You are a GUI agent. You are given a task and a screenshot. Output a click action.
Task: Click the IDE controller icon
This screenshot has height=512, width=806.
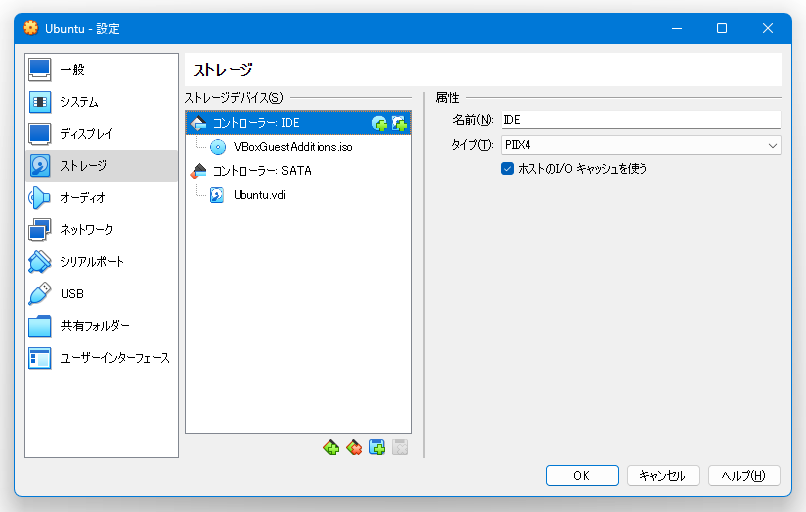point(198,123)
